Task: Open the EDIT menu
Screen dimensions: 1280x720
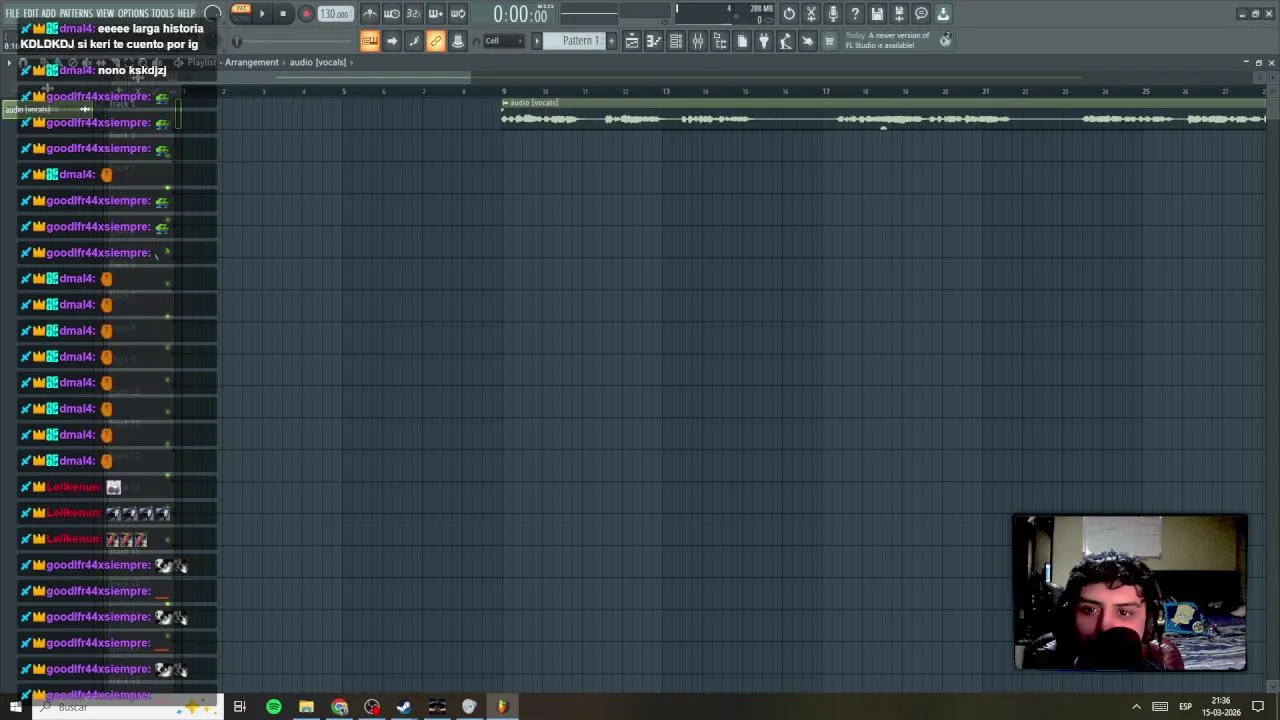Action: tap(31, 13)
